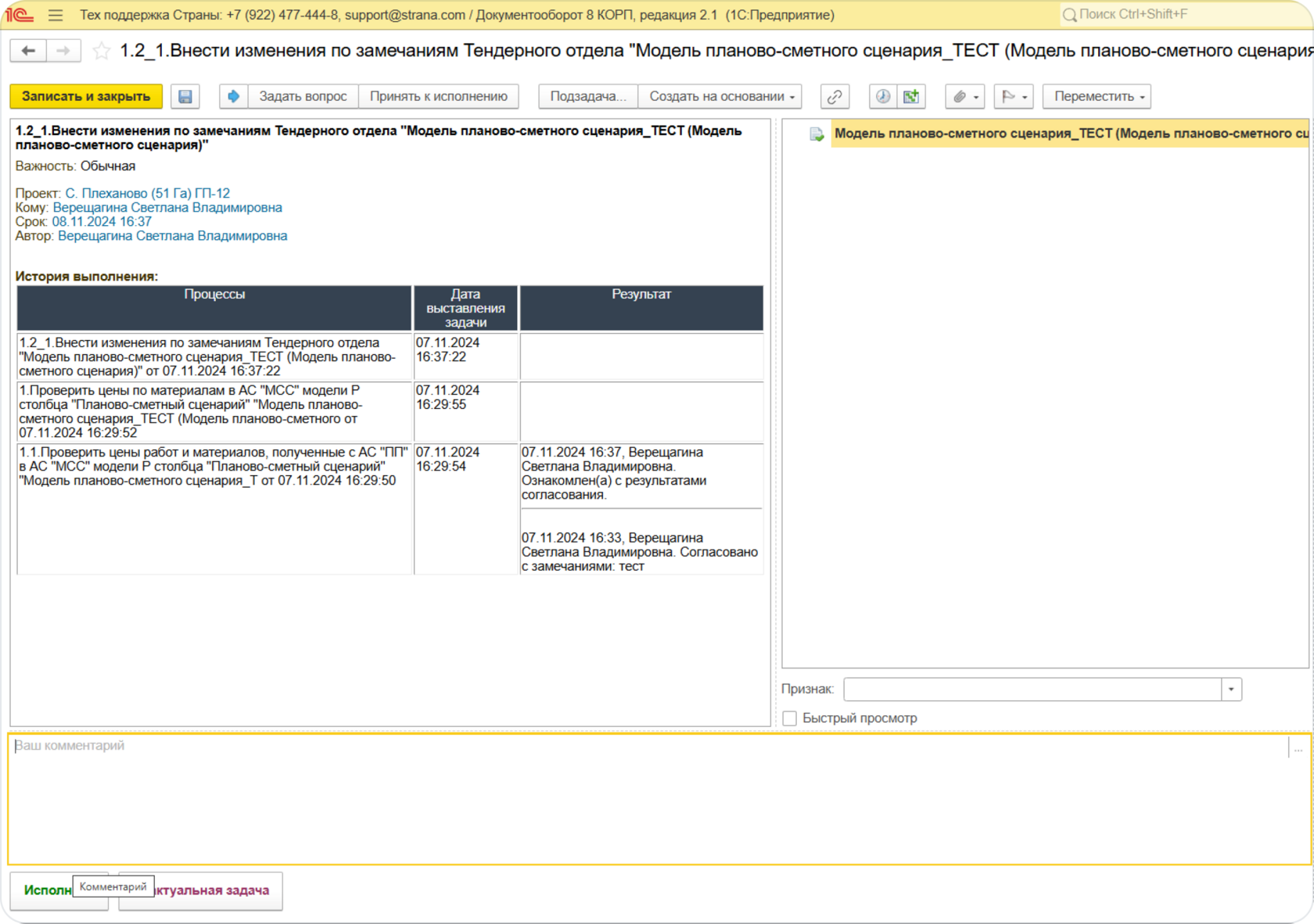The height and width of the screenshot is (924, 1314).
Task: Click into 'Ваш комментарий' text area
Action: [x=648, y=799]
